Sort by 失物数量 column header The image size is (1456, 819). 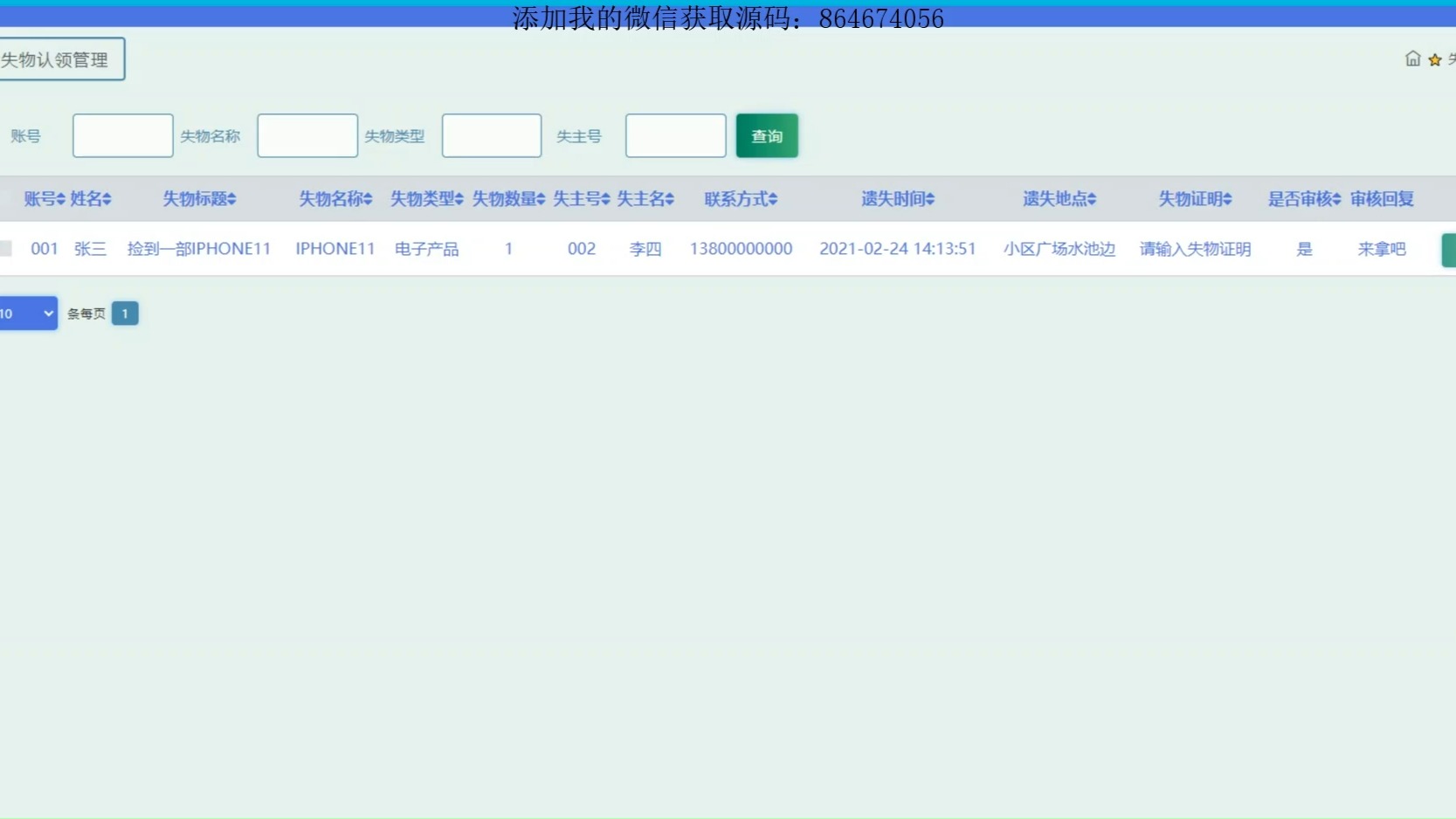[x=508, y=199]
